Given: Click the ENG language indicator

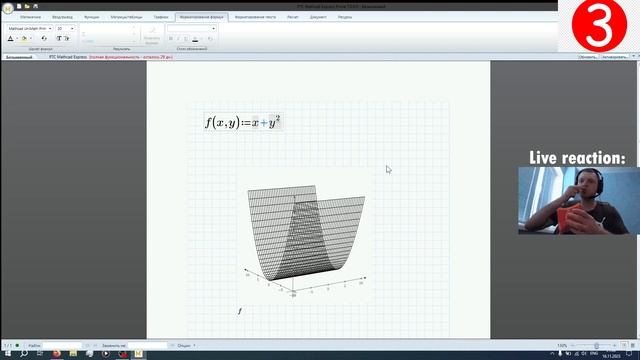Looking at the screenshot, I should 594,353.
